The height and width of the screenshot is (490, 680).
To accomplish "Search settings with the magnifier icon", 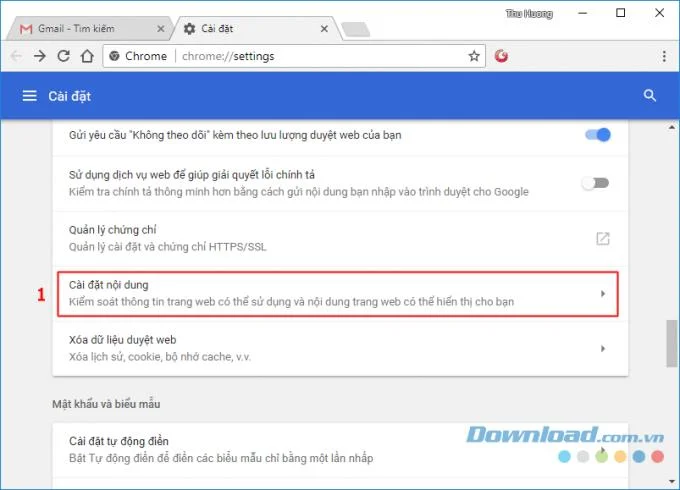I will (x=649, y=95).
